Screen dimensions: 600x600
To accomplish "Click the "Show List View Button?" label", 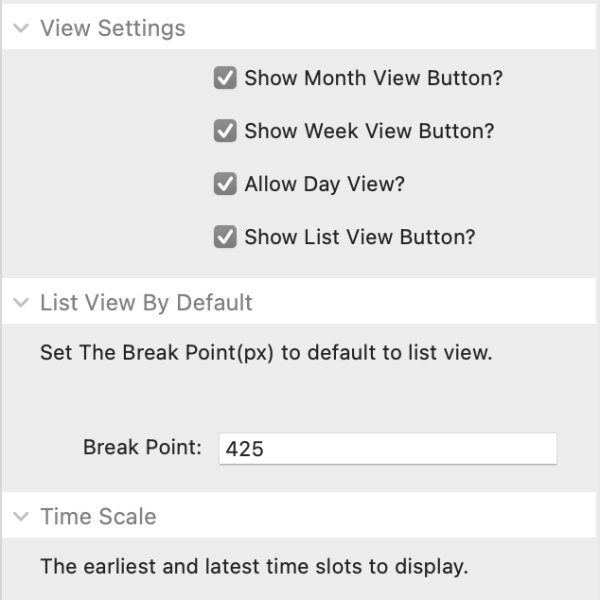I will pos(359,237).
